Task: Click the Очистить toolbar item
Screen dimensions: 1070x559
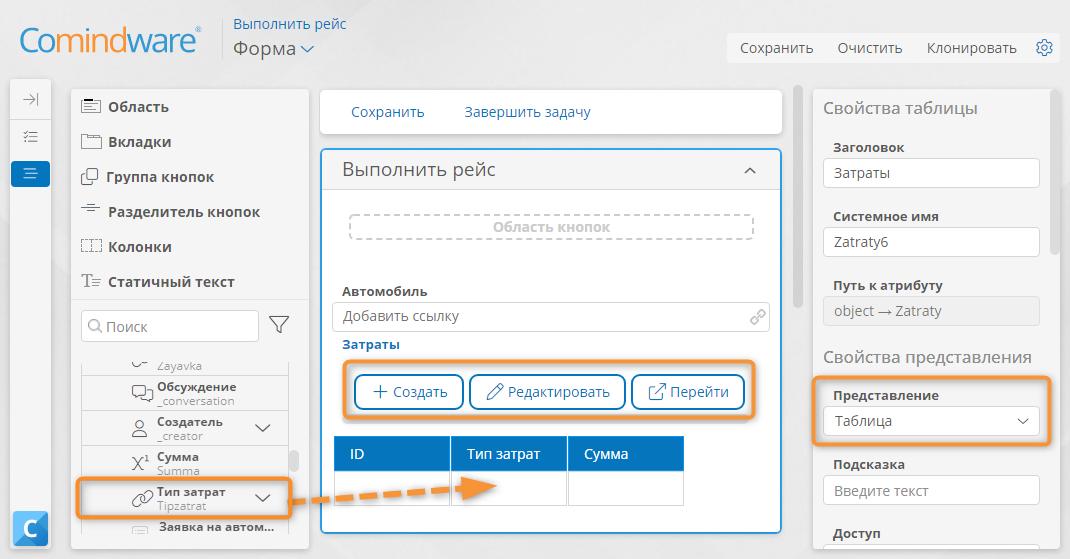Action: (869, 48)
